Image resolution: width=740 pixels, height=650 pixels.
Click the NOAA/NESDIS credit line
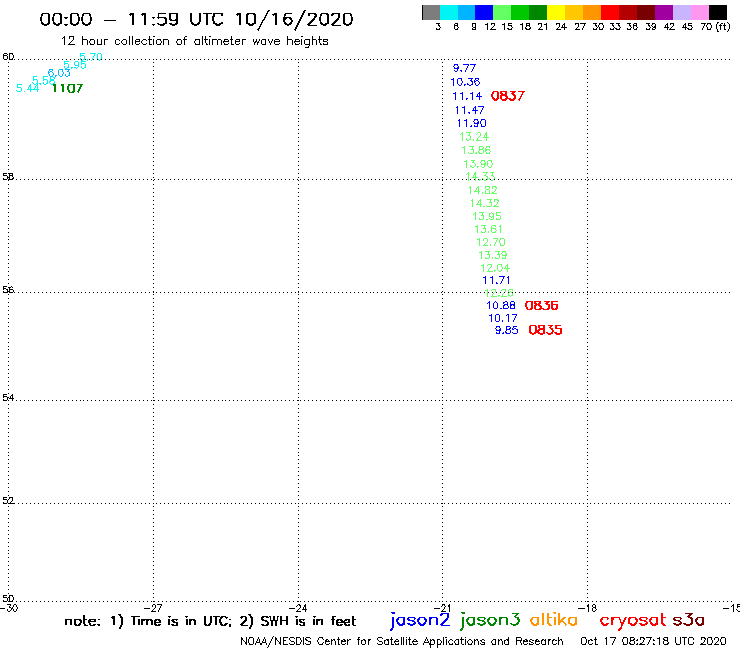click(x=402, y=641)
